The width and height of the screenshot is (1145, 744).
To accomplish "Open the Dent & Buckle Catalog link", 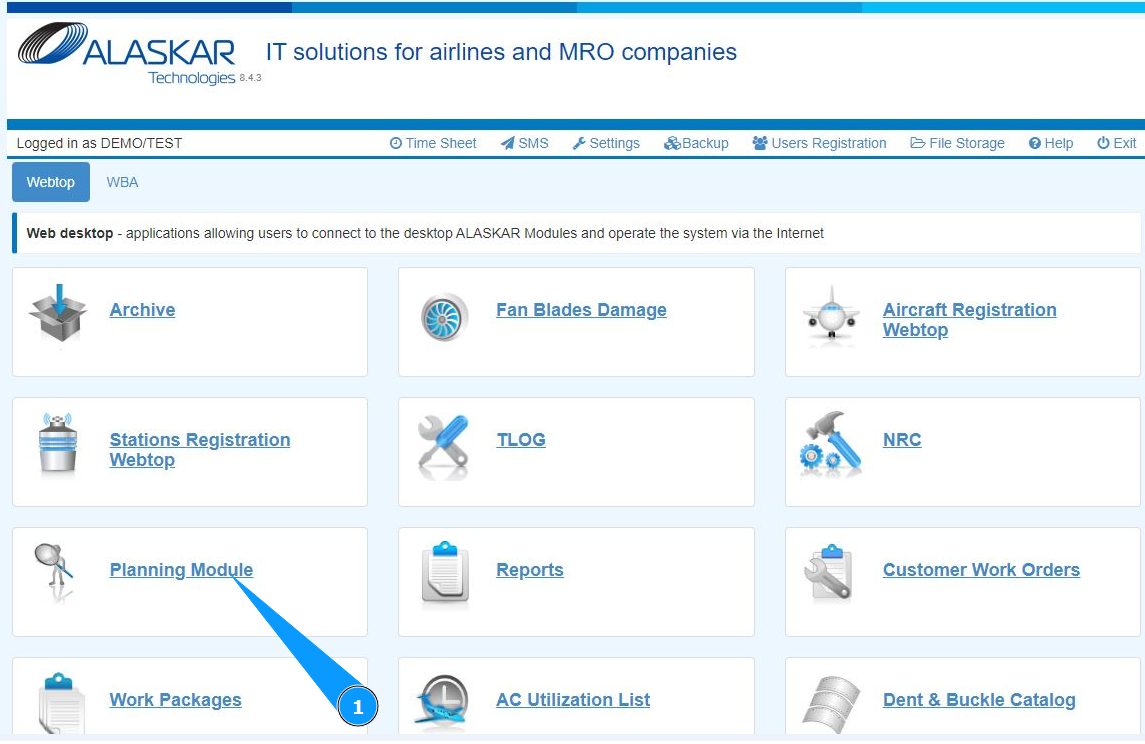I will [x=979, y=699].
